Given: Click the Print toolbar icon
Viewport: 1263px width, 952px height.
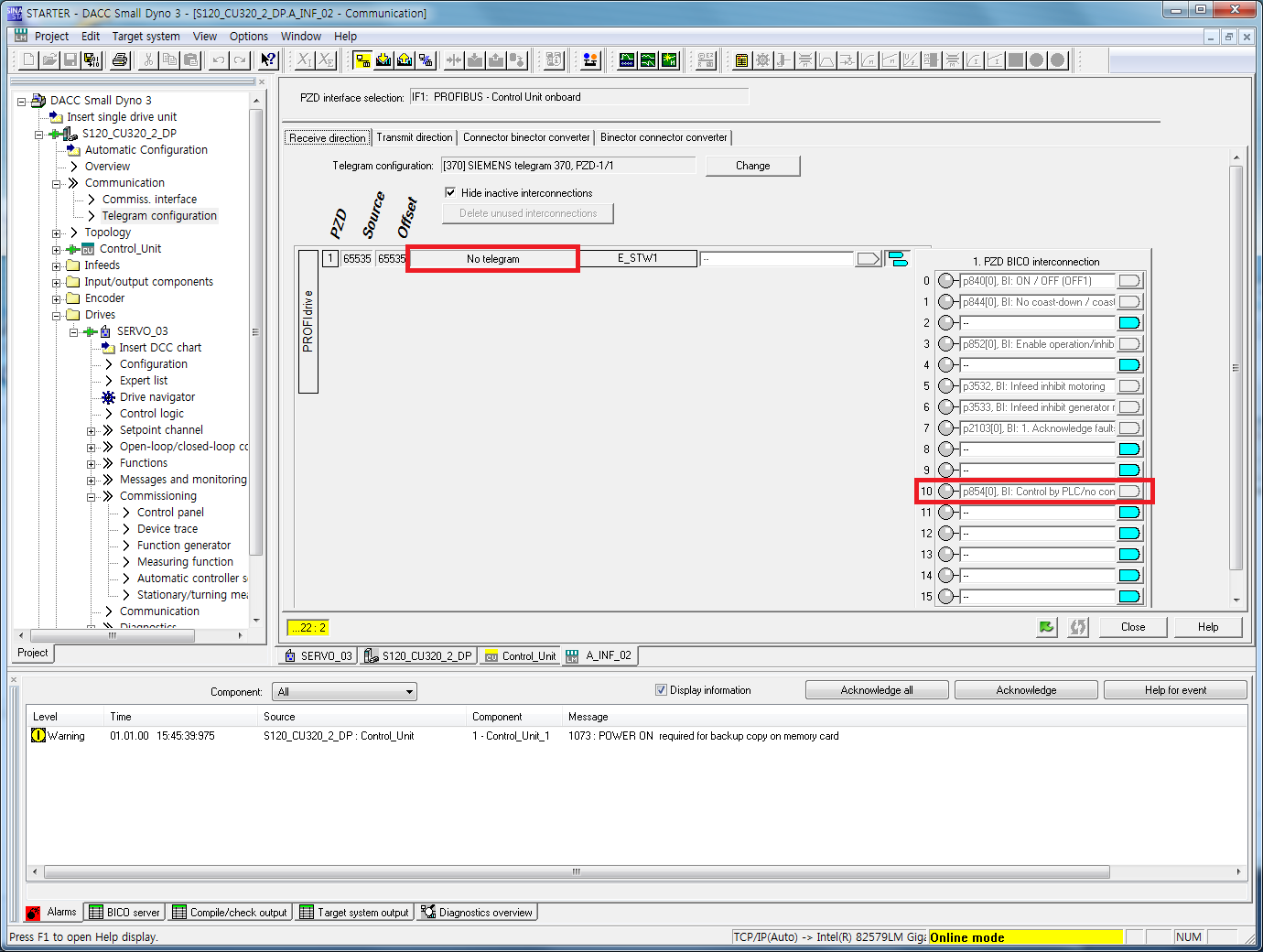Looking at the screenshot, I should coord(120,59).
